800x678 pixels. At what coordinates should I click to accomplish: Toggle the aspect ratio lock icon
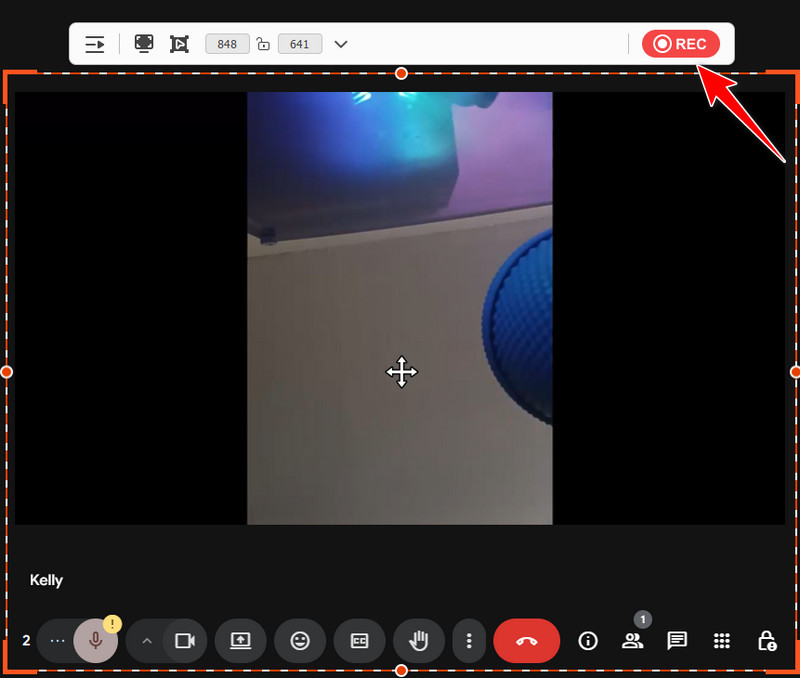coord(263,44)
